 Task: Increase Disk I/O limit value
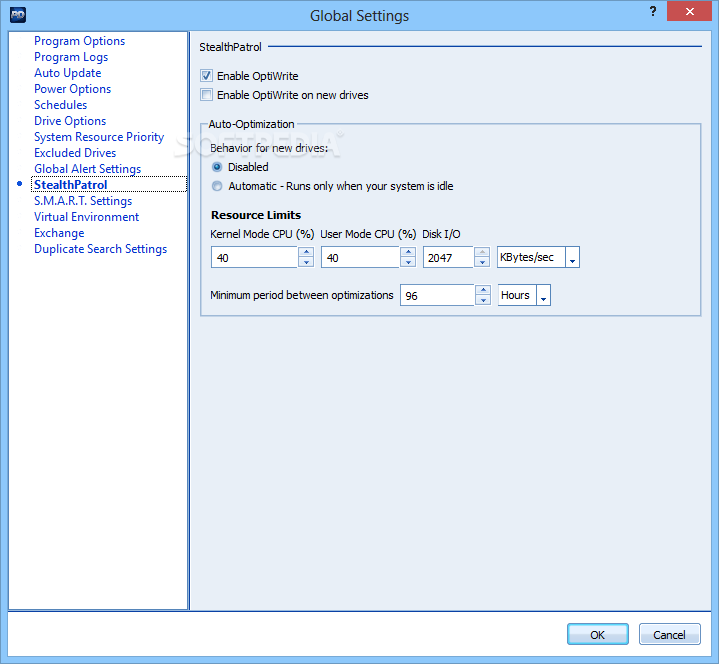pos(482,252)
